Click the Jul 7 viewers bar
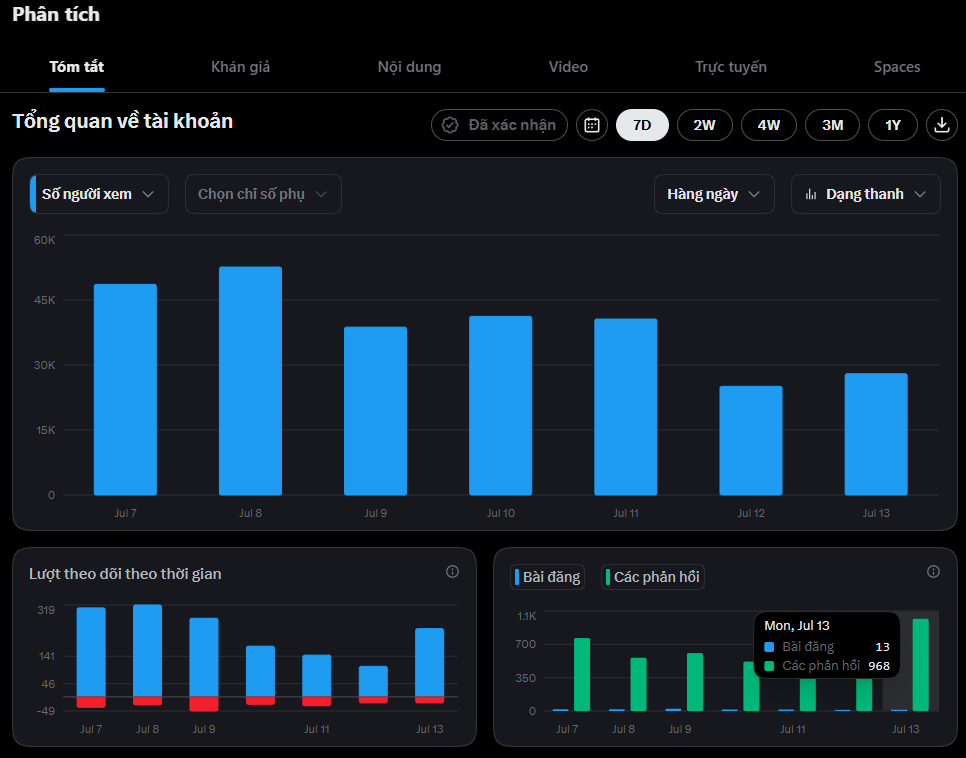The image size is (966, 758). point(125,389)
